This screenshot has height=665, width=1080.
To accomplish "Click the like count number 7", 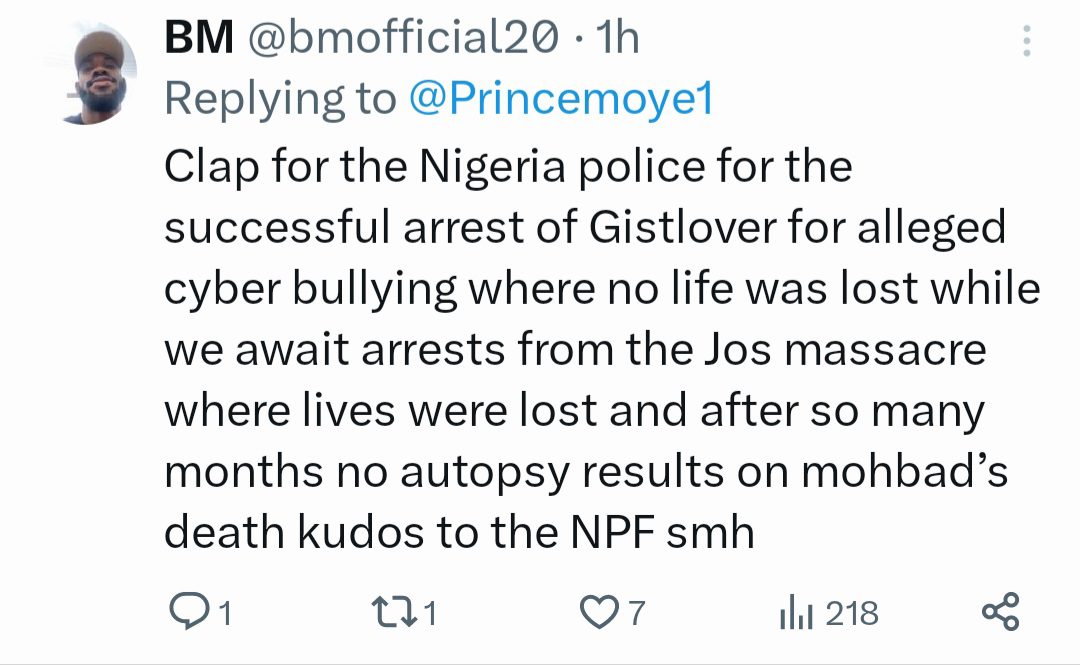I will (x=637, y=612).
